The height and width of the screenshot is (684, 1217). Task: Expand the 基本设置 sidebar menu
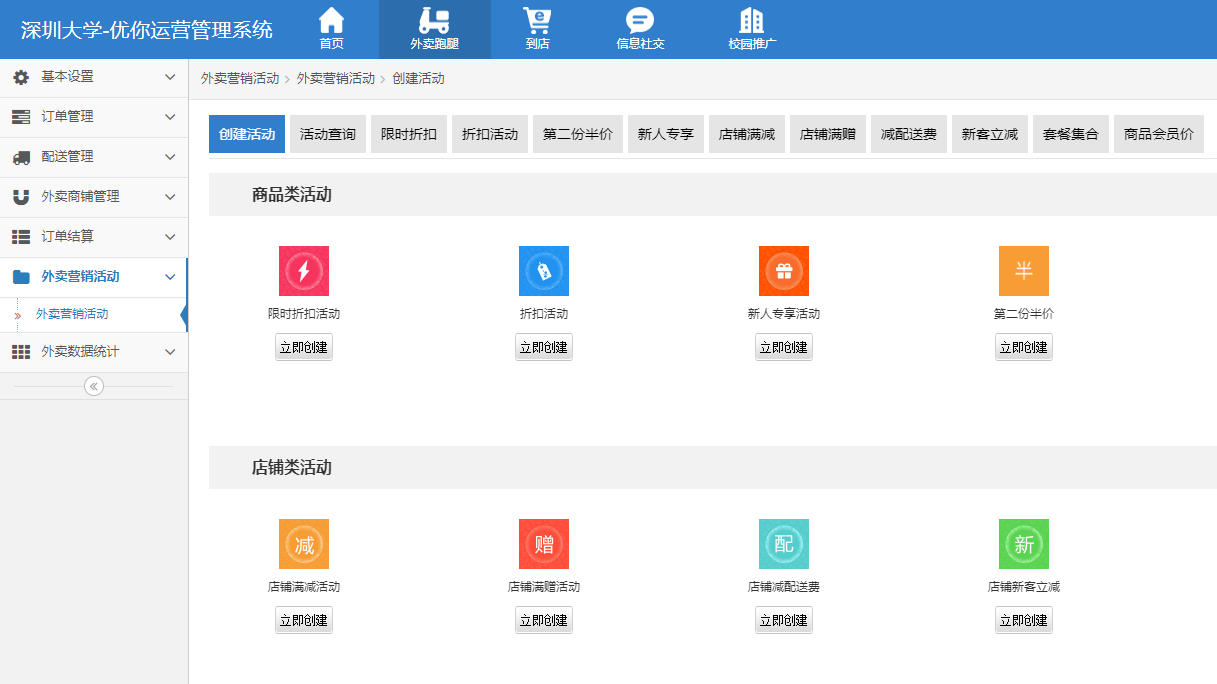(93, 77)
